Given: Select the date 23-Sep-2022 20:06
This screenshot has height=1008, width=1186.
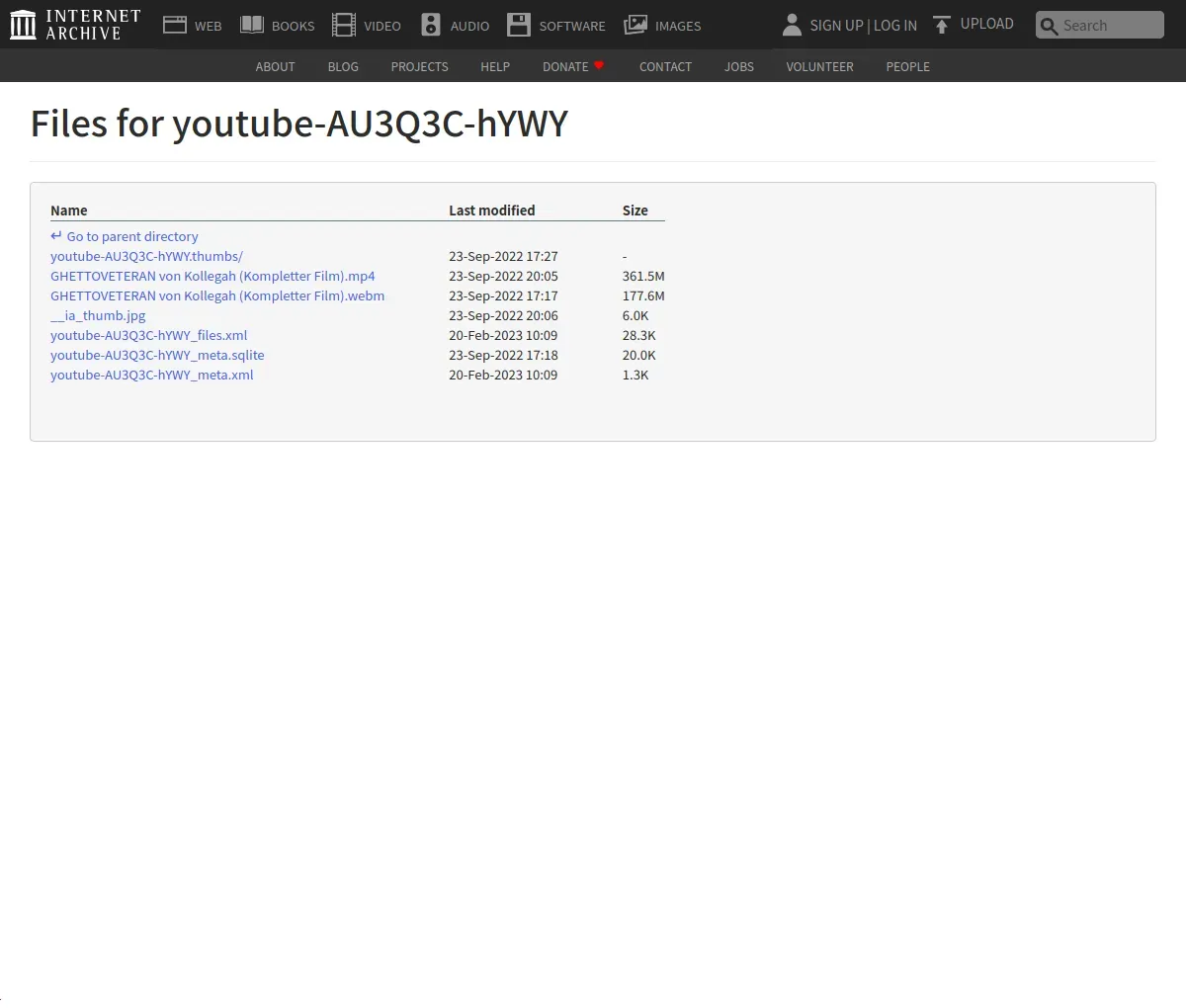Looking at the screenshot, I should 503,316.
